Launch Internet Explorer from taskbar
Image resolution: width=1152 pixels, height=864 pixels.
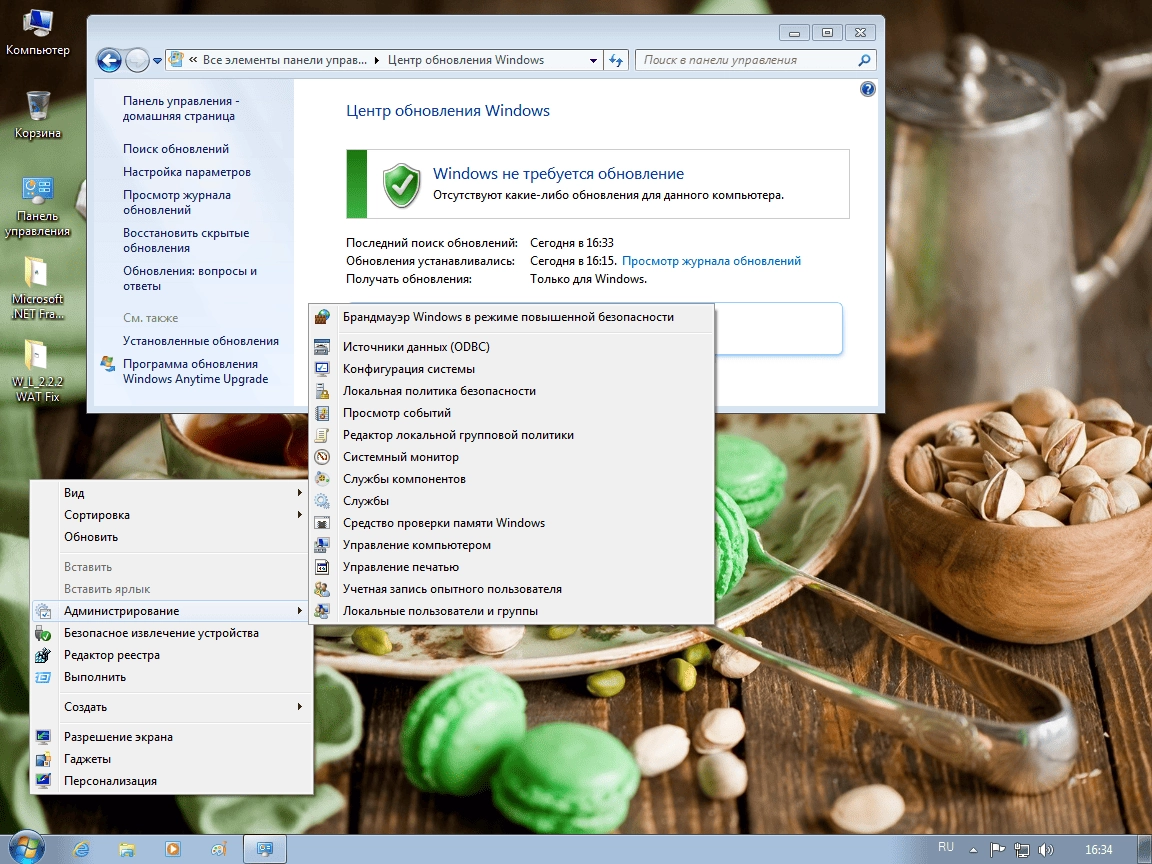tap(81, 849)
